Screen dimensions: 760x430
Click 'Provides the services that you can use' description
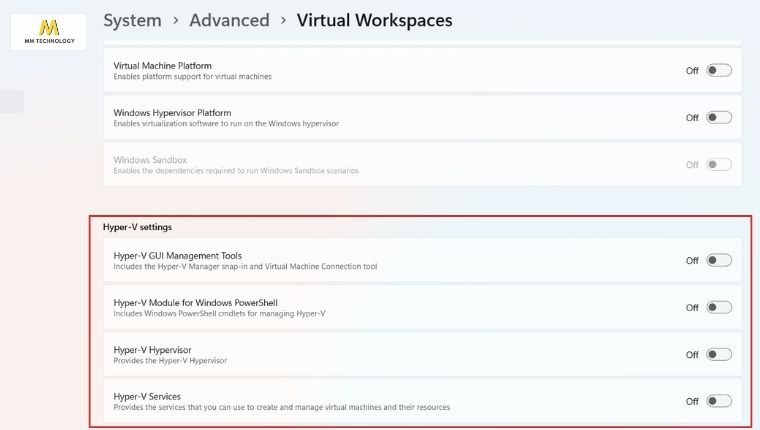282,407
